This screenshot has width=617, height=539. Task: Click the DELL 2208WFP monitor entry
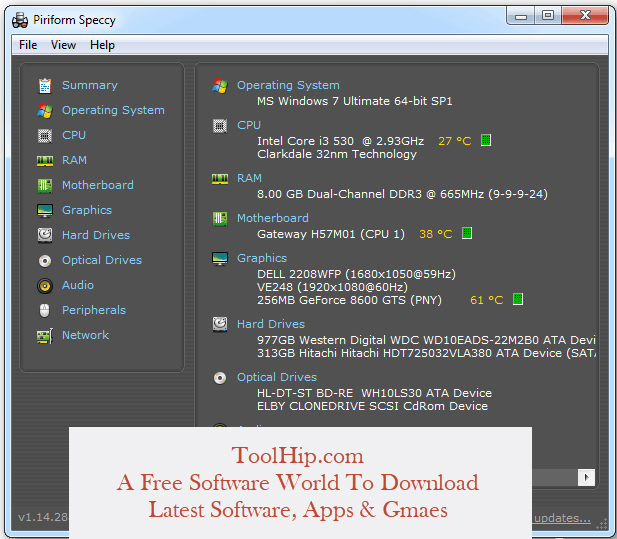point(356,274)
